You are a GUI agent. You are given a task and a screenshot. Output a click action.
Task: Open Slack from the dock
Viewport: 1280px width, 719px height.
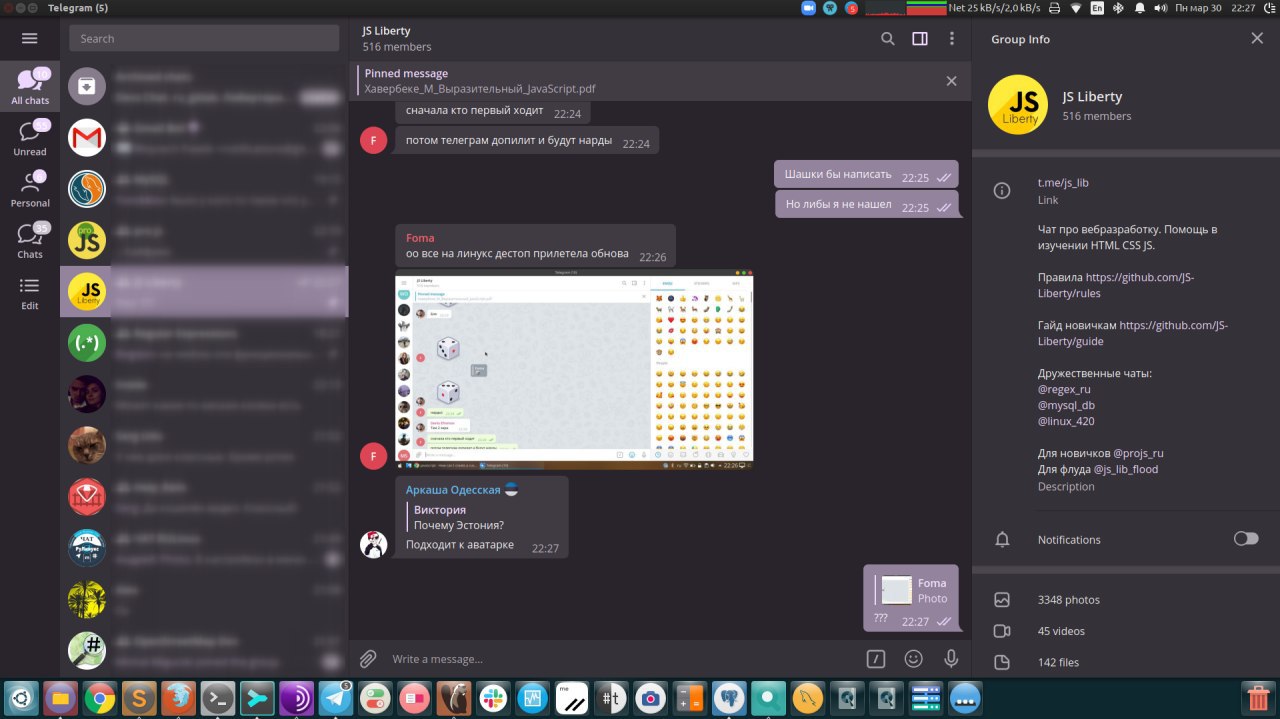click(x=492, y=698)
